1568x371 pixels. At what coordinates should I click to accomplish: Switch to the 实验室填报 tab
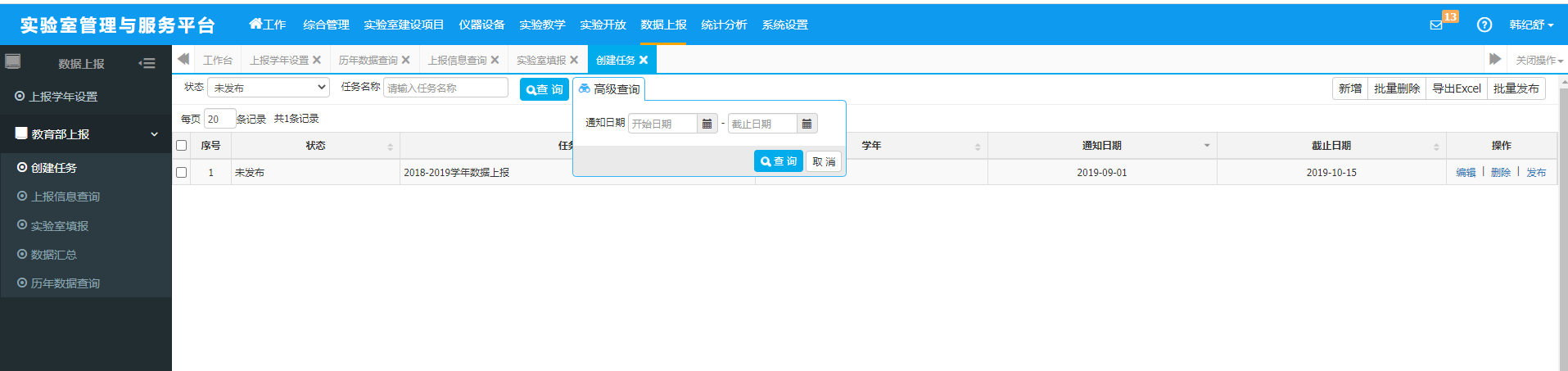pyautogui.click(x=541, y=60)
